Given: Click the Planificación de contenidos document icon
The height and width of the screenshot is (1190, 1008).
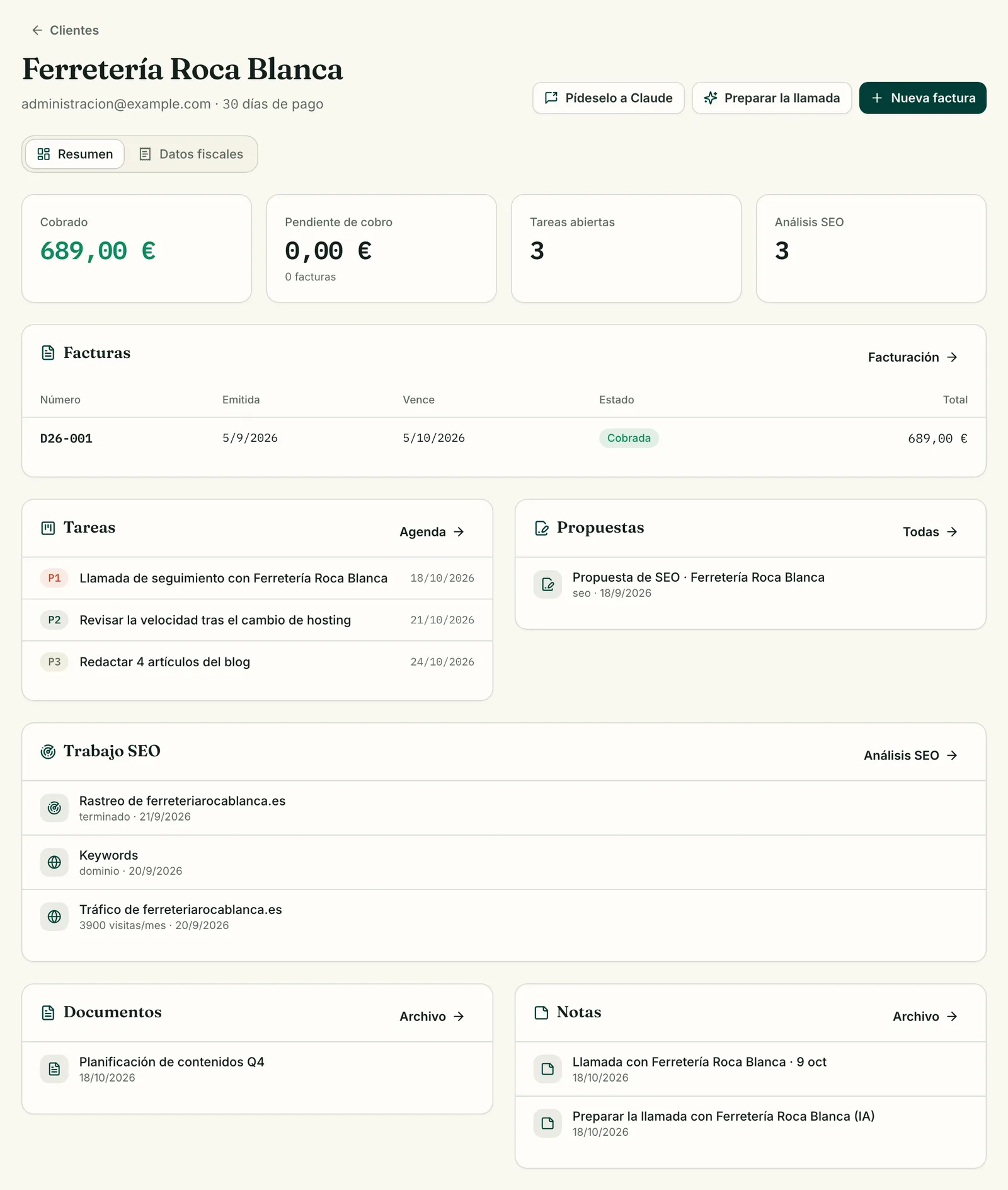Looking at the screenshot, I should pos(54,1069).
